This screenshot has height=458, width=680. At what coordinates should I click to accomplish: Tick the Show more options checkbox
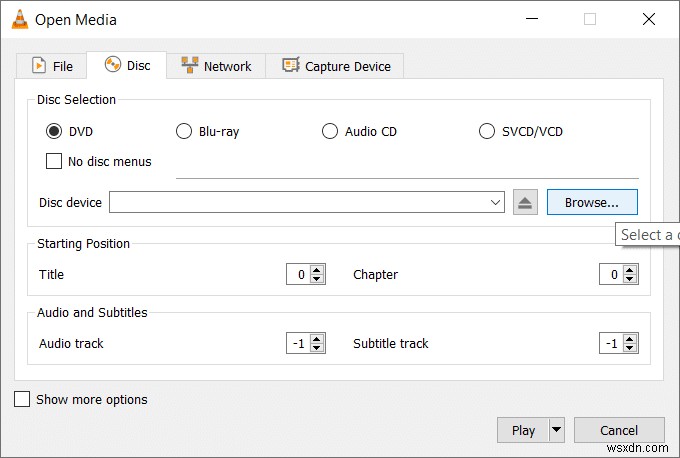tap(22, 399)
